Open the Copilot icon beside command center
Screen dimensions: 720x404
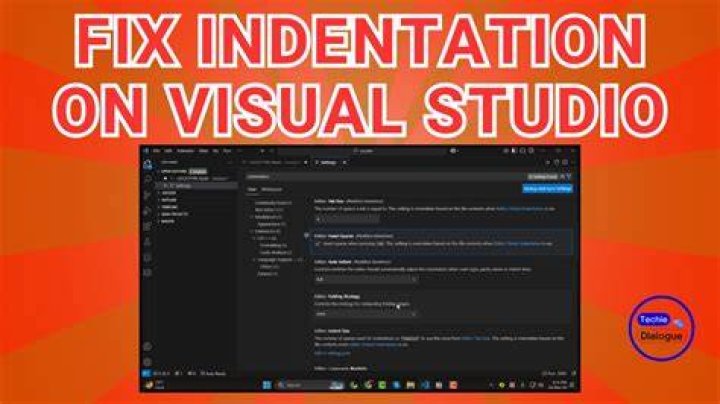454,151
